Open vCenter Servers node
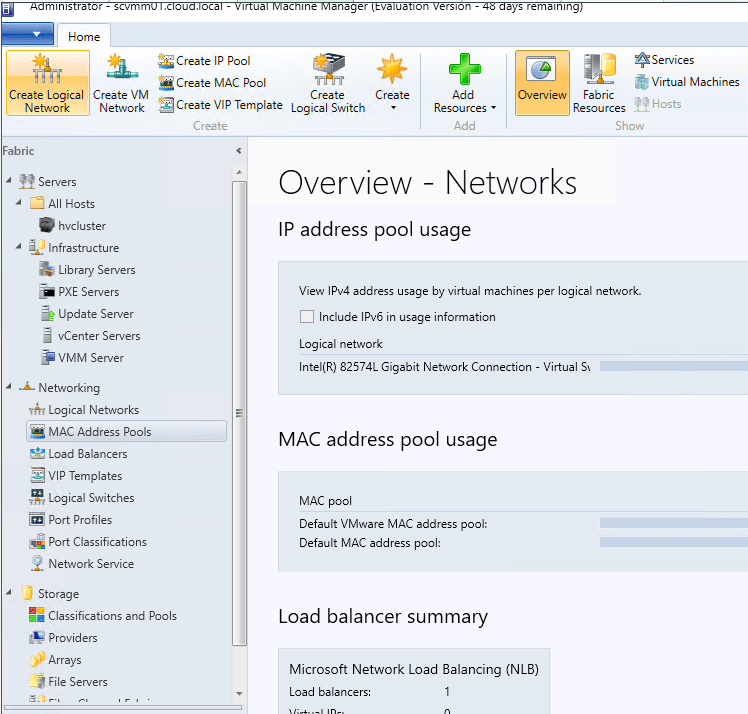The height and width of the screenshot is (714, 748). [90, 335]
